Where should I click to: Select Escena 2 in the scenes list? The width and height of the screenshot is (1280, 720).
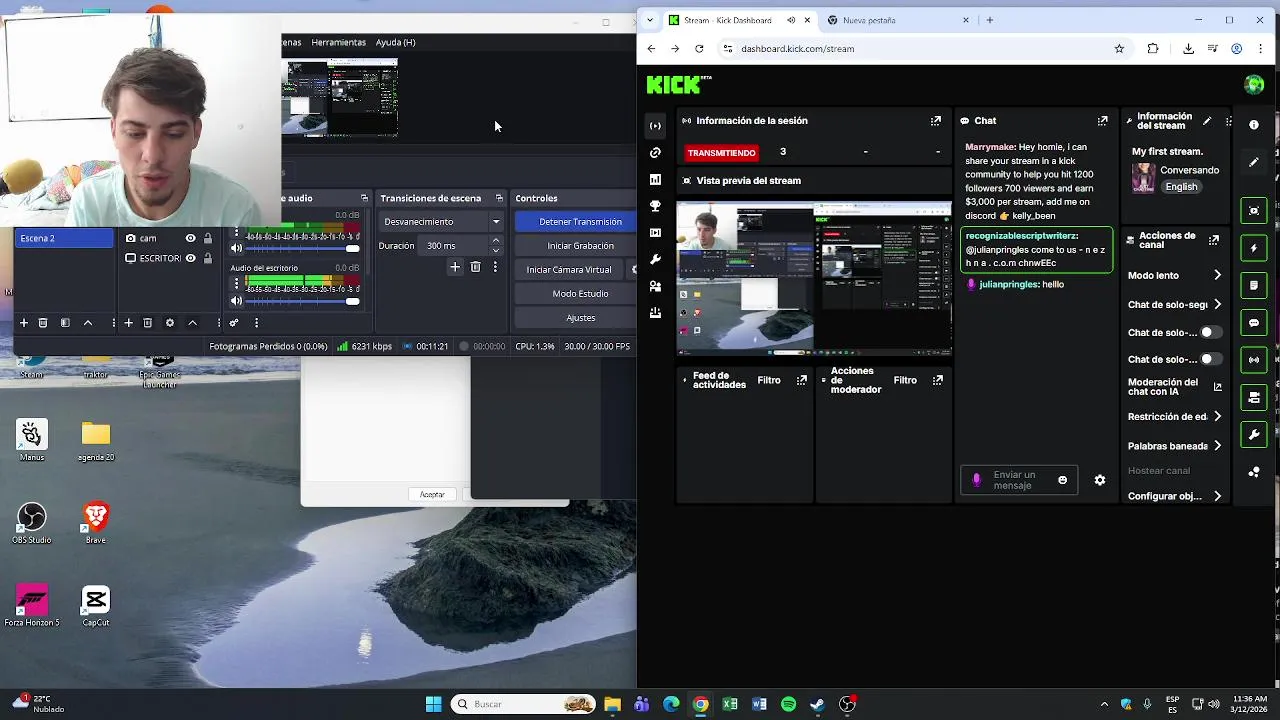tap(64, 238)
